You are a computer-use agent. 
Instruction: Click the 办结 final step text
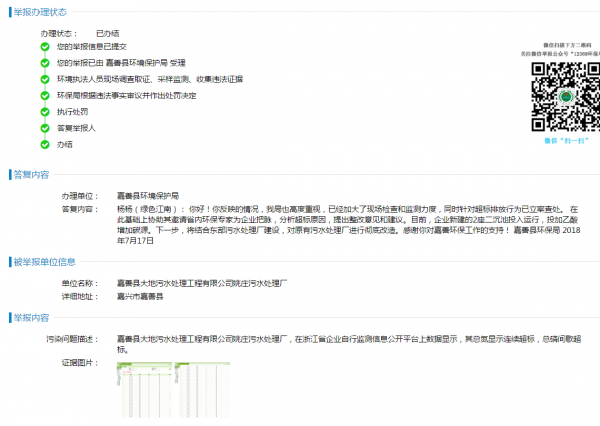[x=65, y=144]
